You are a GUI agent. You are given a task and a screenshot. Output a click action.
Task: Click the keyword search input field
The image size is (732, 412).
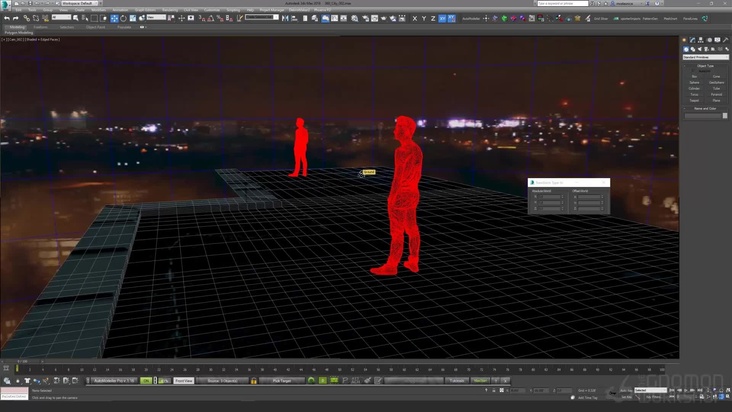click(x=563, y=3)
